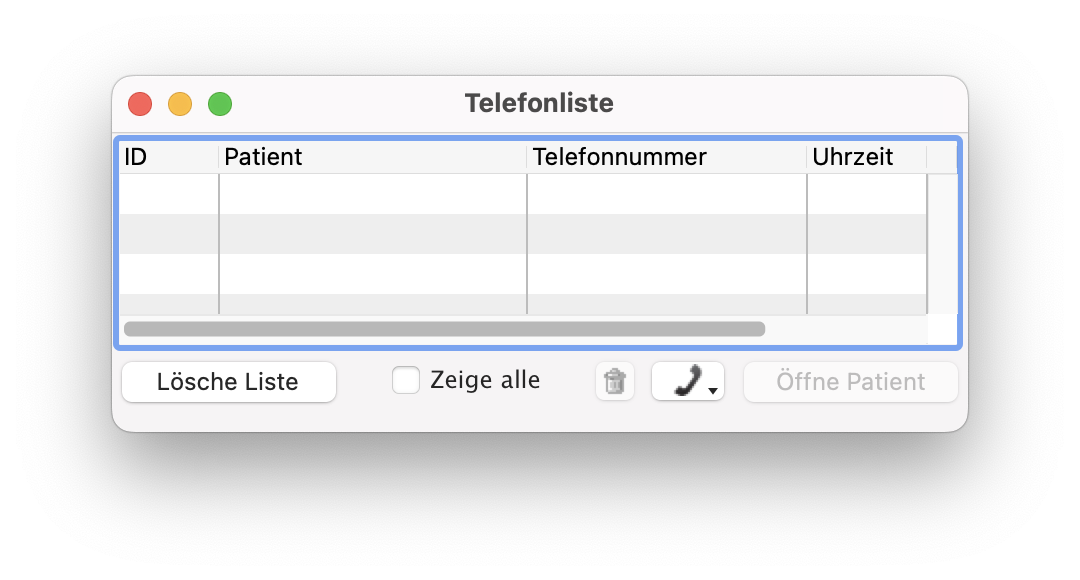Sort by the ID column header
This screenshot has height=580, width=1080.
coord(168,157)
